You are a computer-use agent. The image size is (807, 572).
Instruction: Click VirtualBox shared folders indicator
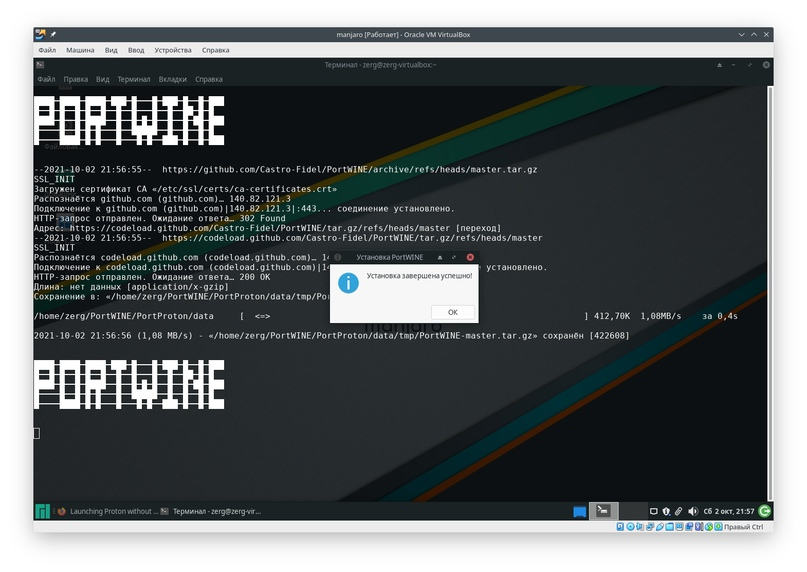(670, 527)
